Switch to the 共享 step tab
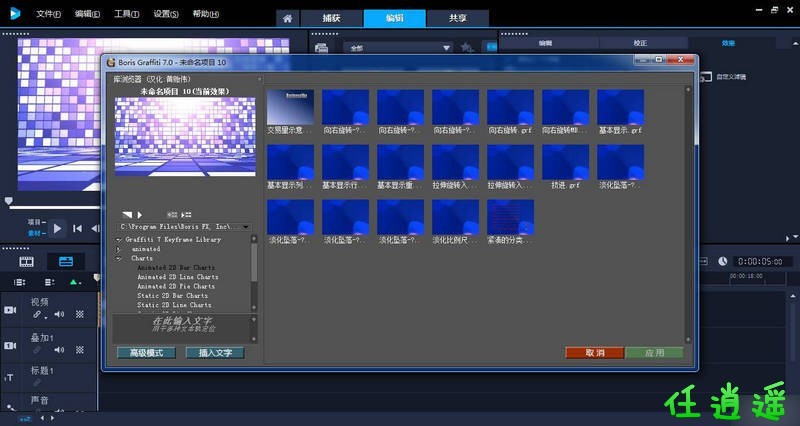 coord(458,18)
